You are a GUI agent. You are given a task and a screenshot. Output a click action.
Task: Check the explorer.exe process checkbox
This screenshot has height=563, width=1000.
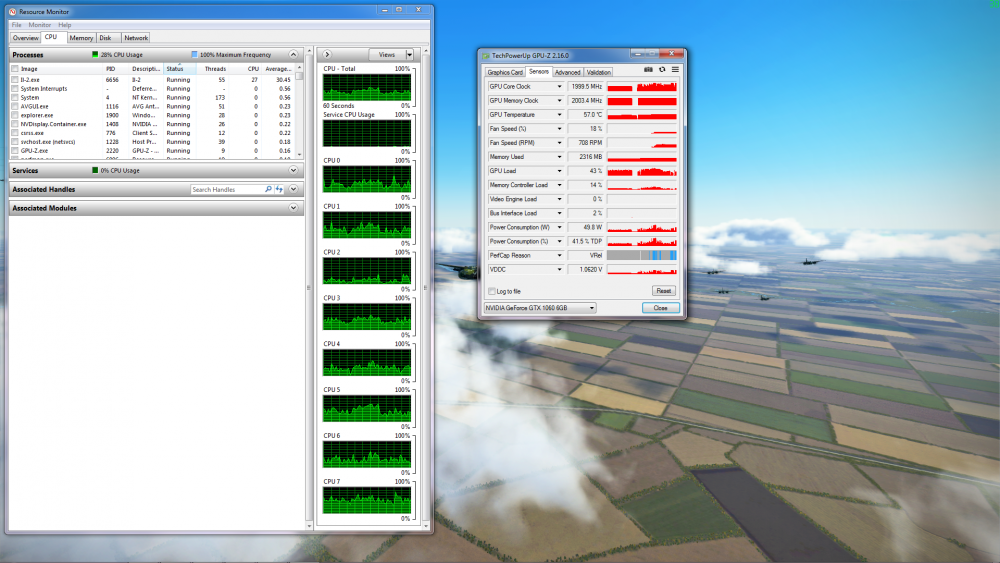tap(15, 115)
